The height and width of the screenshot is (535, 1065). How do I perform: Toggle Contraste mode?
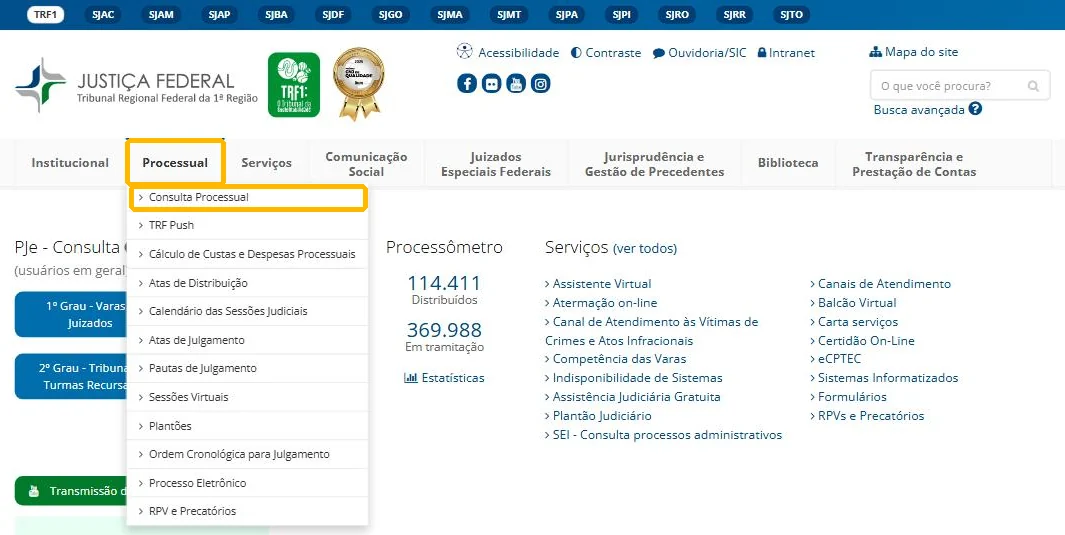click(x=606, y=52)
